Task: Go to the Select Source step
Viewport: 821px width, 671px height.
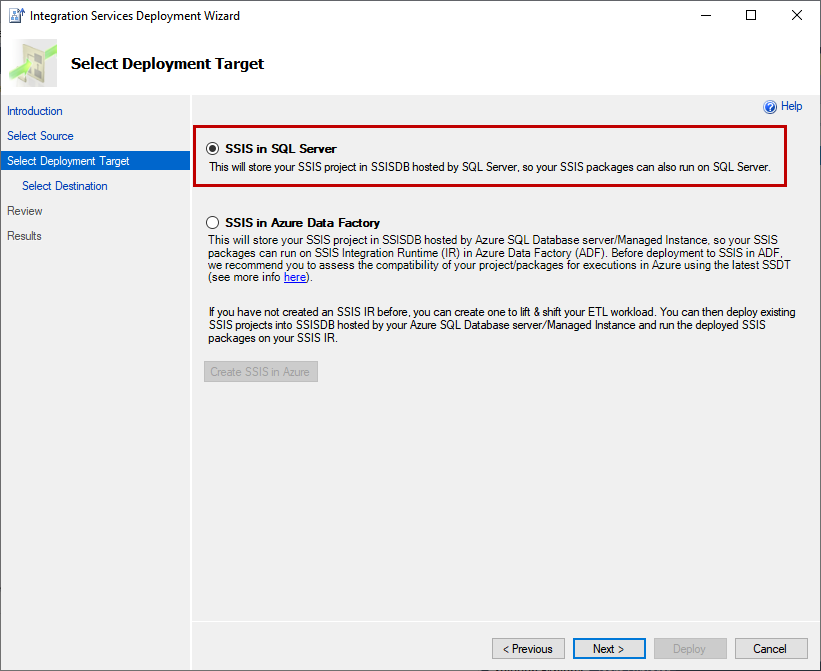Action: [x=40, y=136]
